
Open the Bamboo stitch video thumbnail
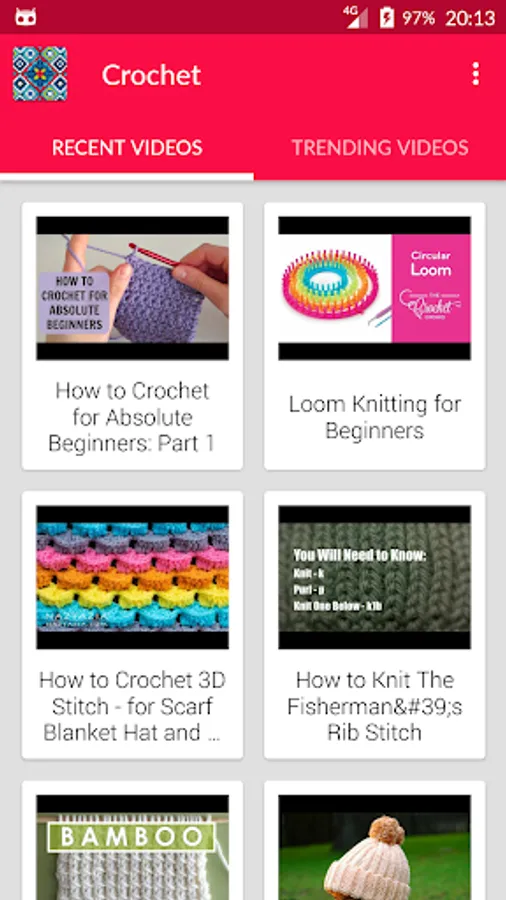133,847
